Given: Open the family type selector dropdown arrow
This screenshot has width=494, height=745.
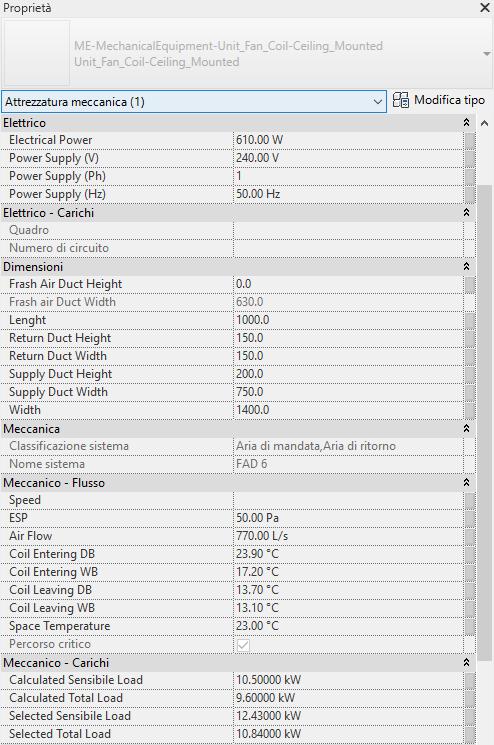Looking at the screenshot, I should 486,54.
